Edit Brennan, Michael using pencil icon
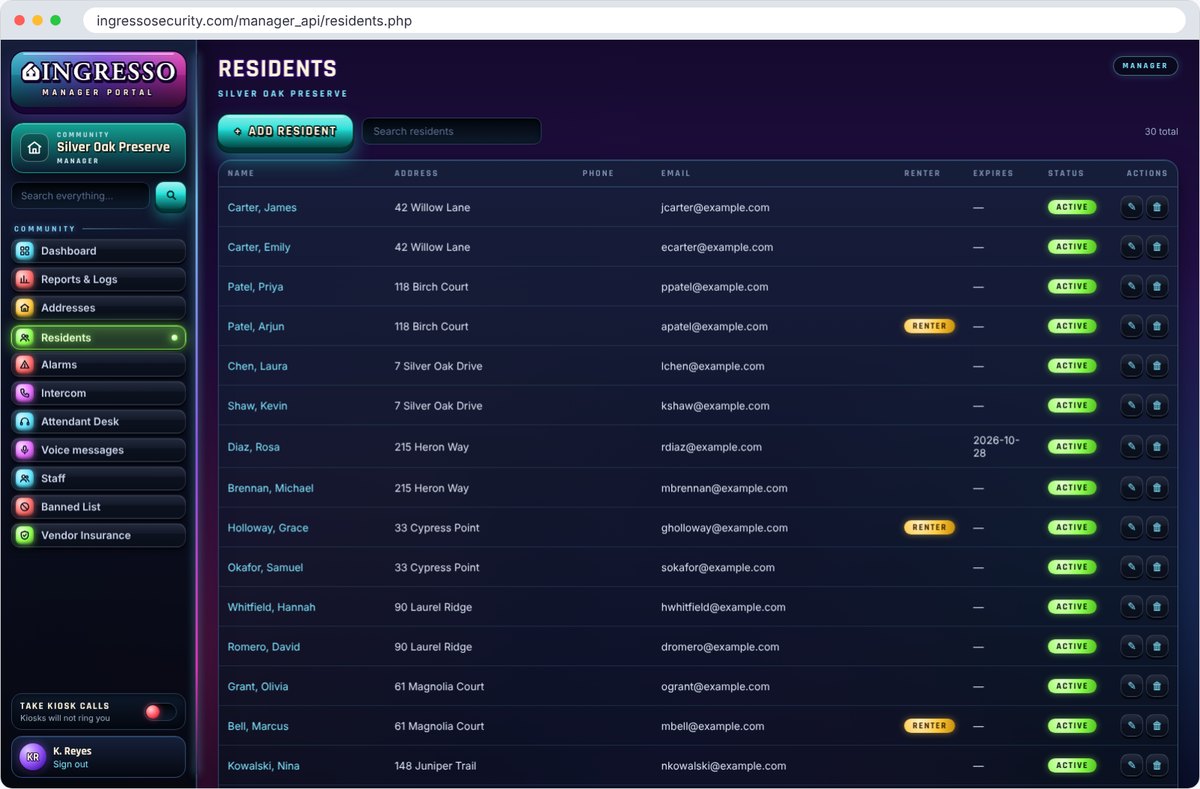 click(x=1131, y=488)
